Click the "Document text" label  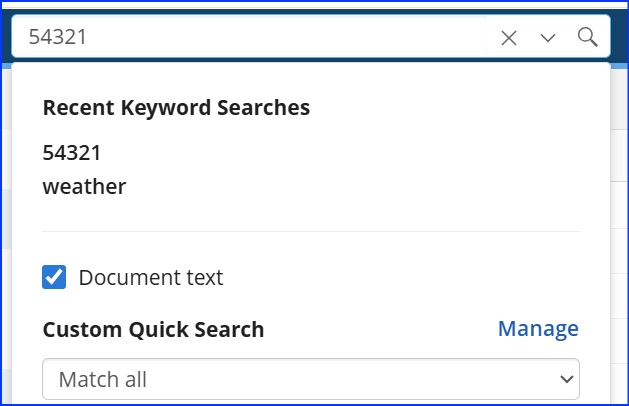point(151,278)
